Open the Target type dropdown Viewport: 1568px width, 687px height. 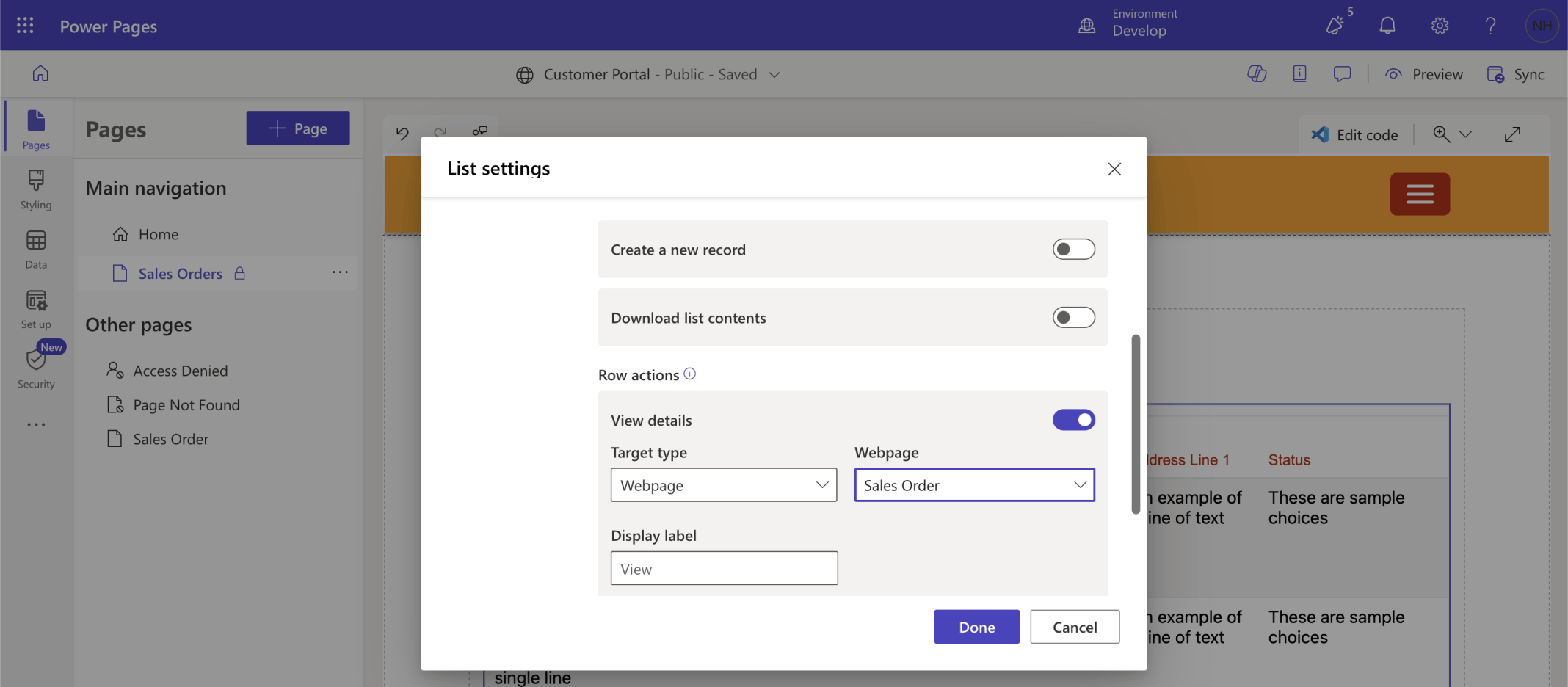pyautogui.click(x=723, y=485)
